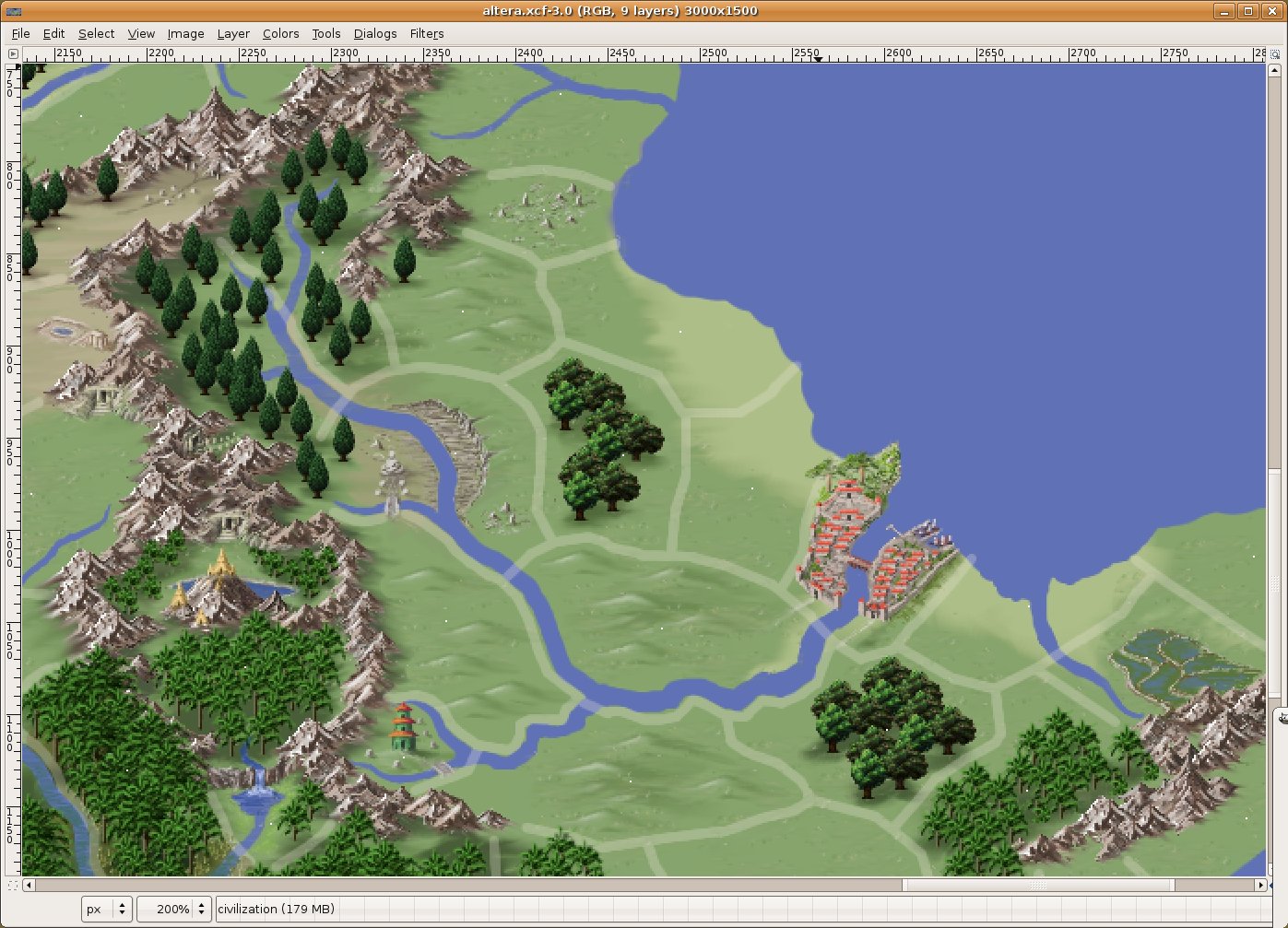The image size is (1288, 928).
Task: Toggle zoom image when window size changes
Action: 1274,54
